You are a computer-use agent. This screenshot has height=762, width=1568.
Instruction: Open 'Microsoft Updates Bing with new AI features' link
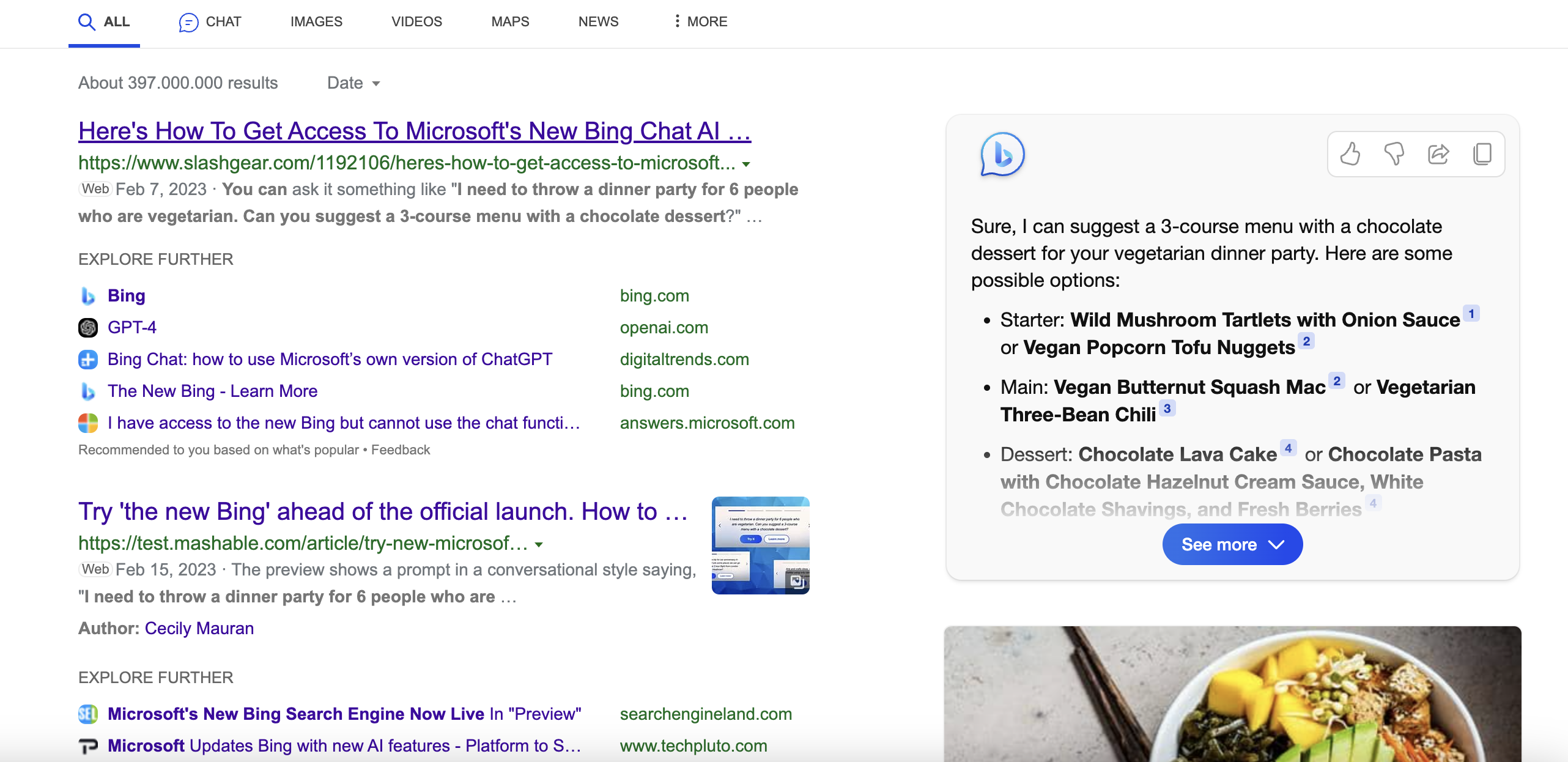tap(344, 746)
